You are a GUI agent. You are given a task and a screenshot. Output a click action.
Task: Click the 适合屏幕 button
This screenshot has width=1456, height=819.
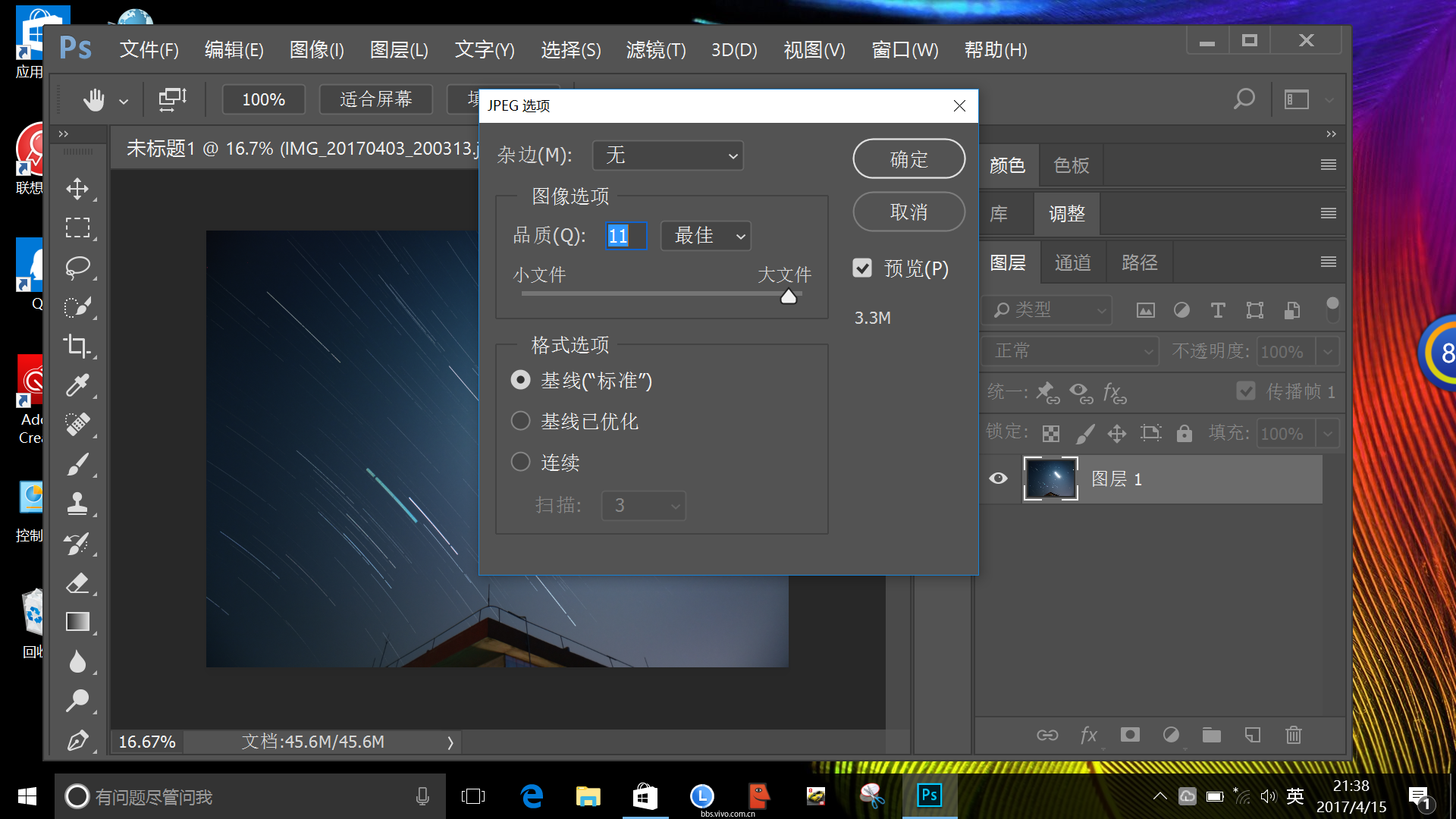[x=376, y=99]
